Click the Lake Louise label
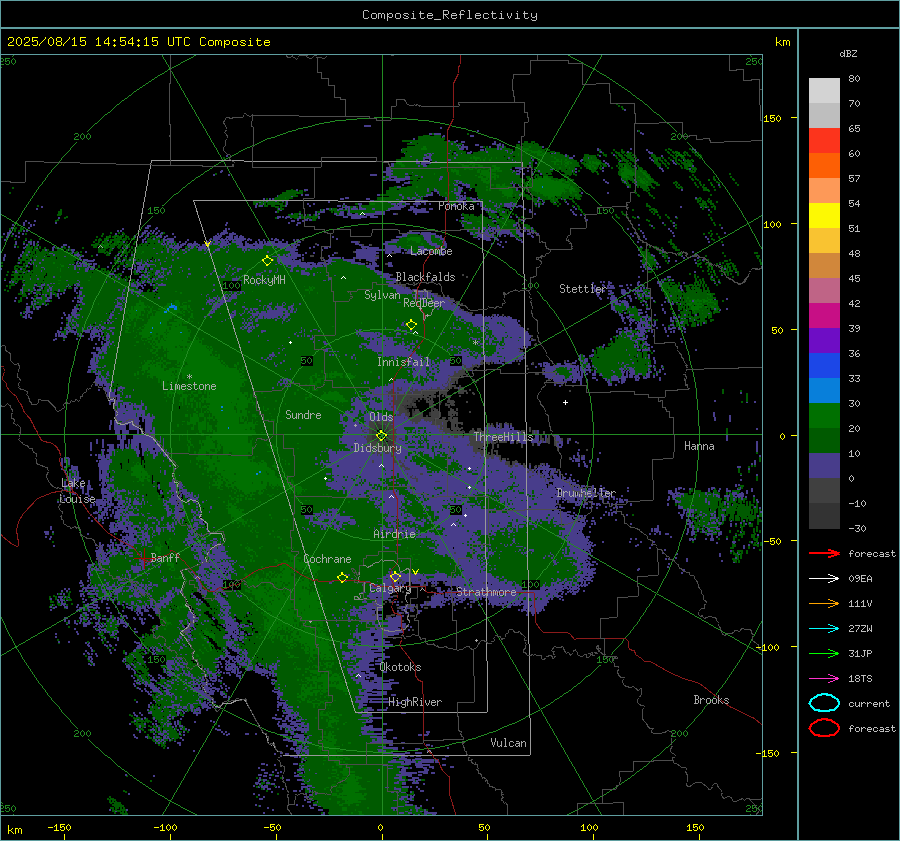Screen dimensions: 900x841 (78, 491)
